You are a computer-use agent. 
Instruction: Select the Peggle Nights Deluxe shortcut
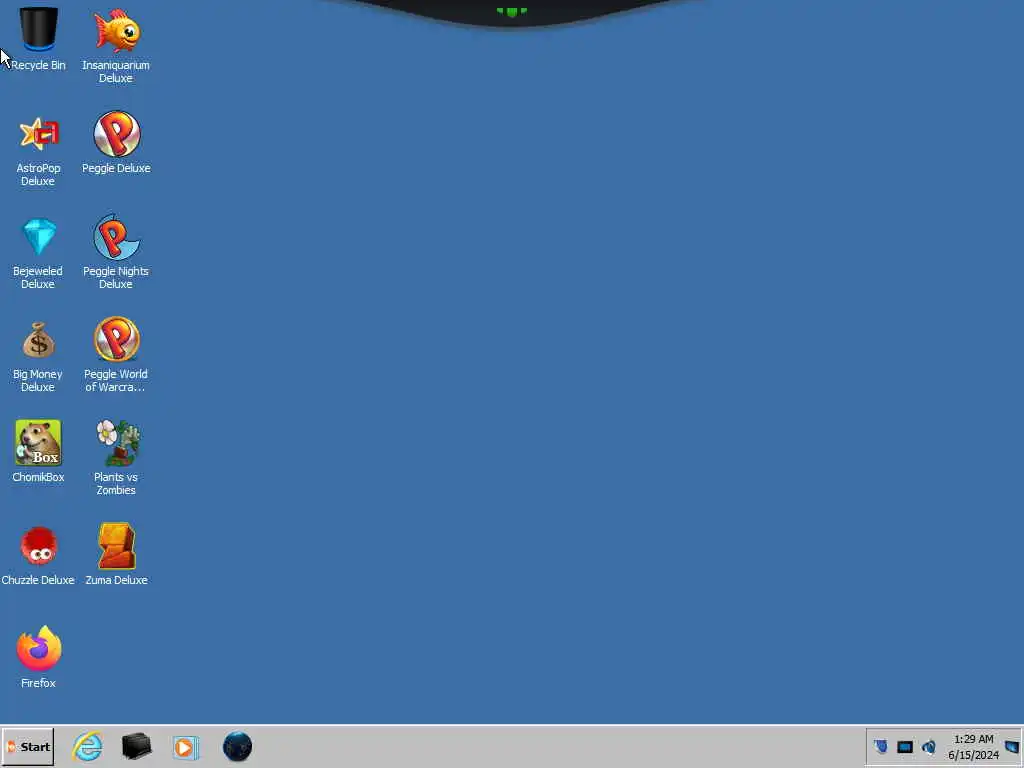[116, 252]
